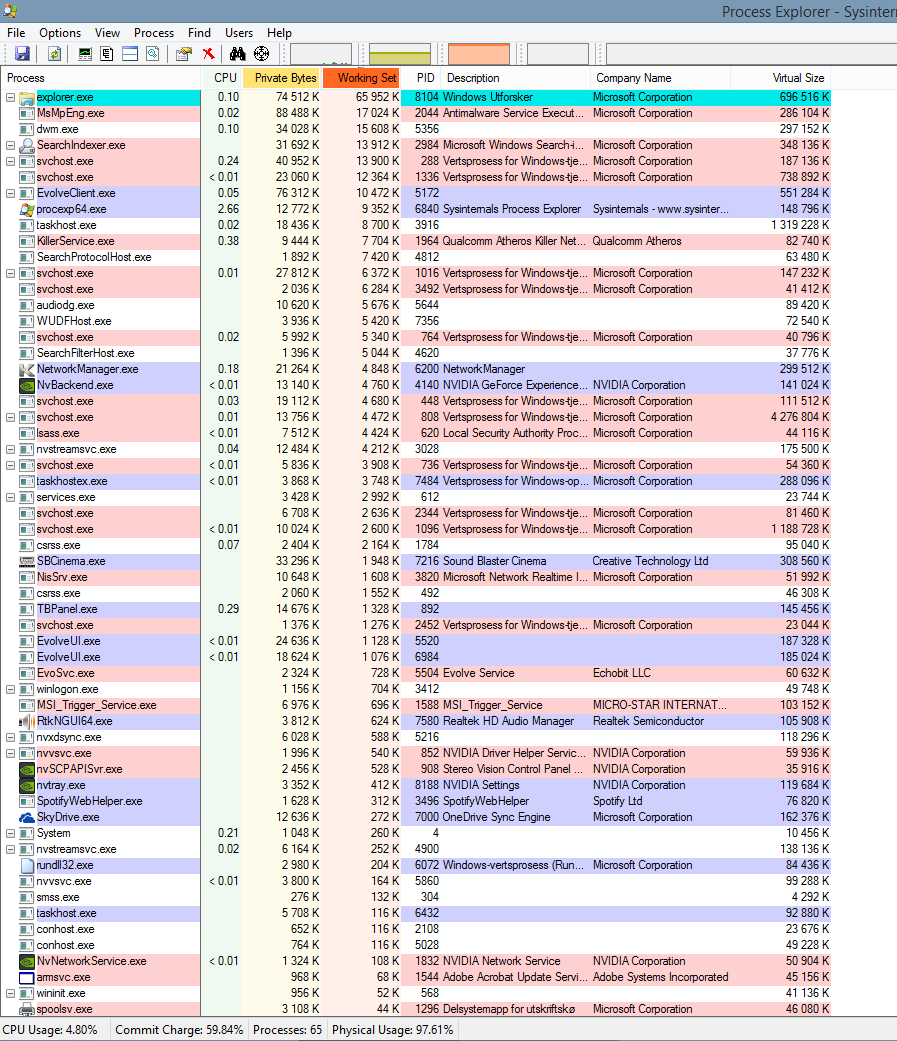Sort by the Private Bytes column header
Screen dimensions: 897x1041
[282, 78]
